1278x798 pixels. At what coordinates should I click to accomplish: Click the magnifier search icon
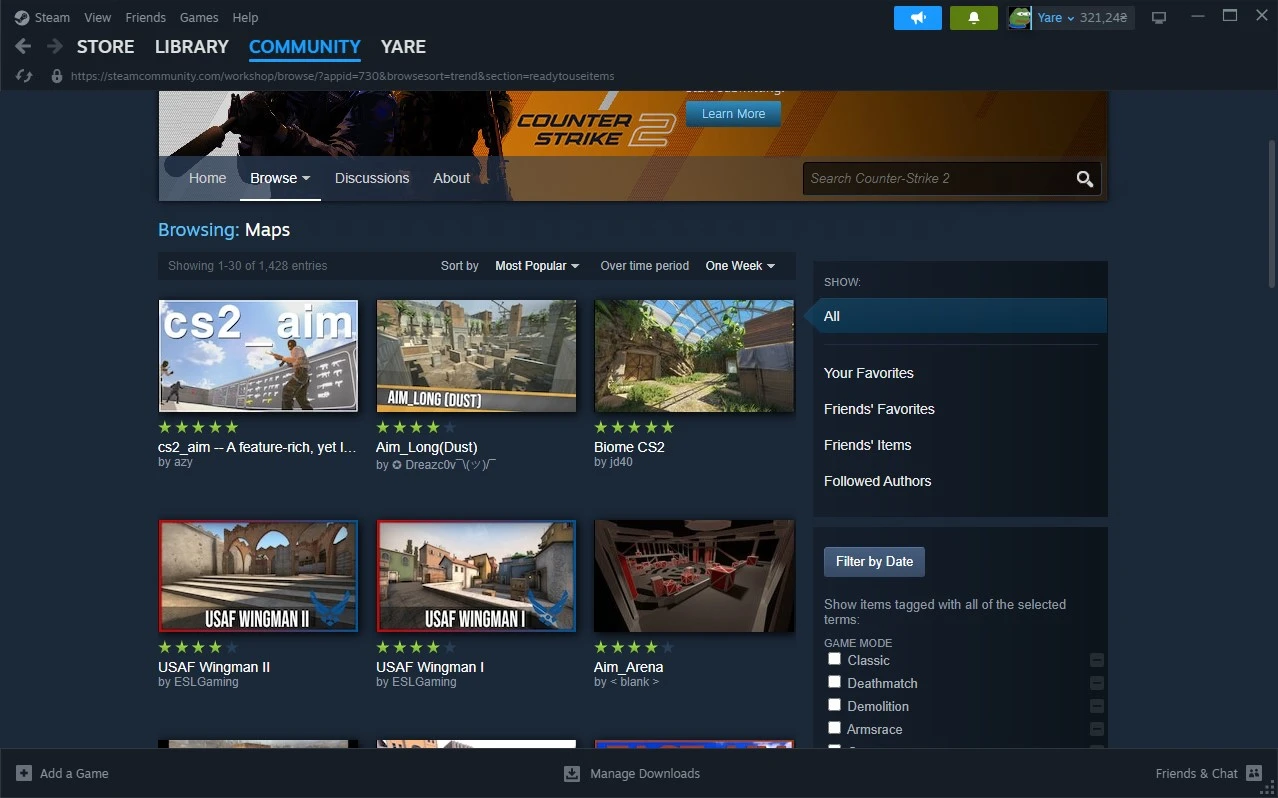(x=1085, y=179)
